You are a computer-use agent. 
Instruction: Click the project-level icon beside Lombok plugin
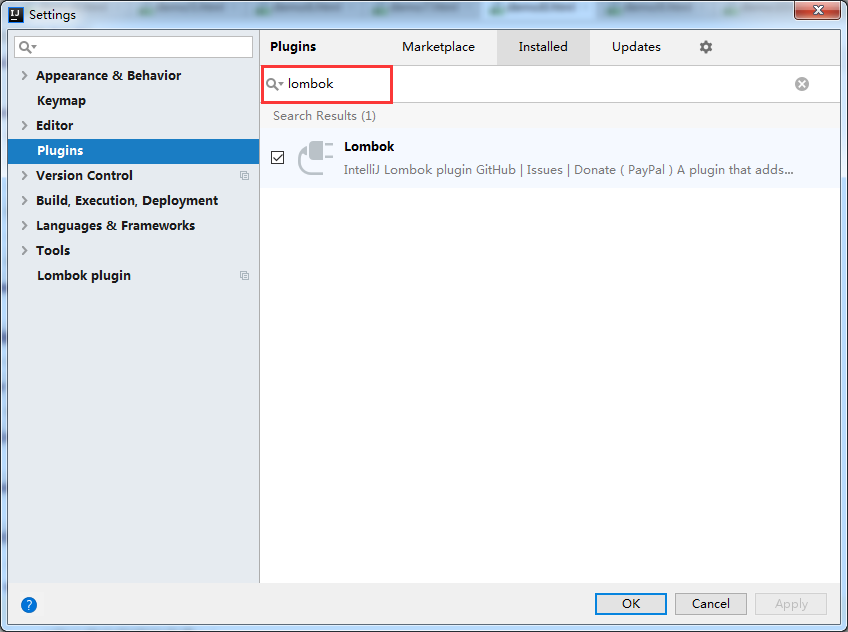point(244,276)
